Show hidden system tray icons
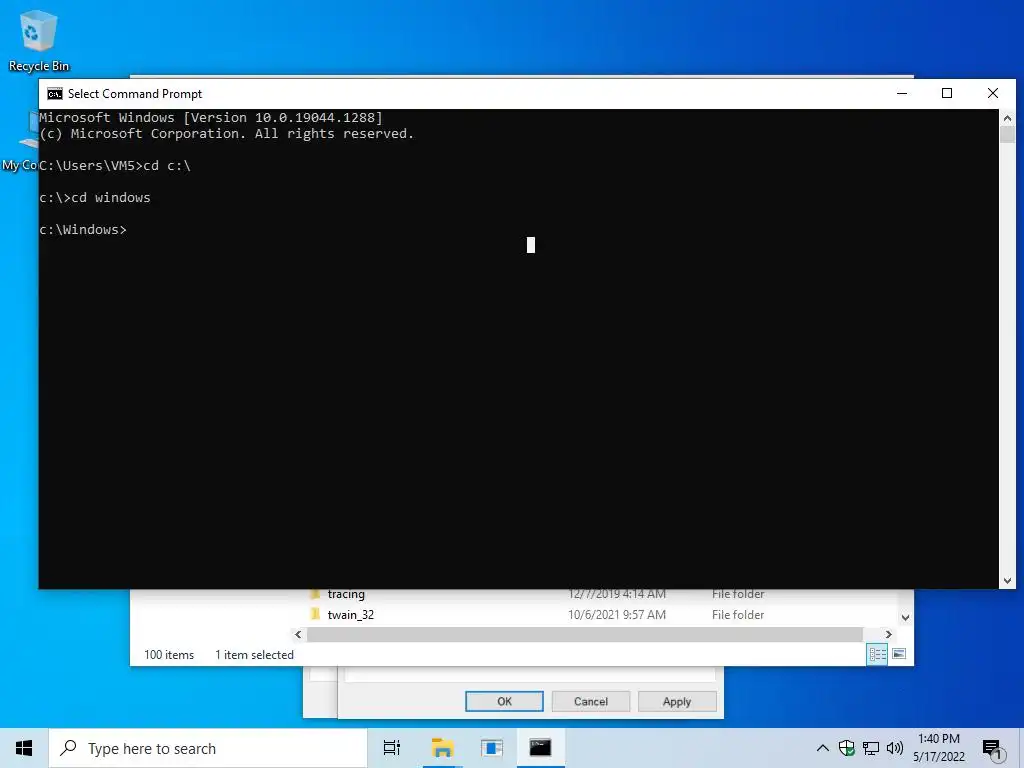 823,748
